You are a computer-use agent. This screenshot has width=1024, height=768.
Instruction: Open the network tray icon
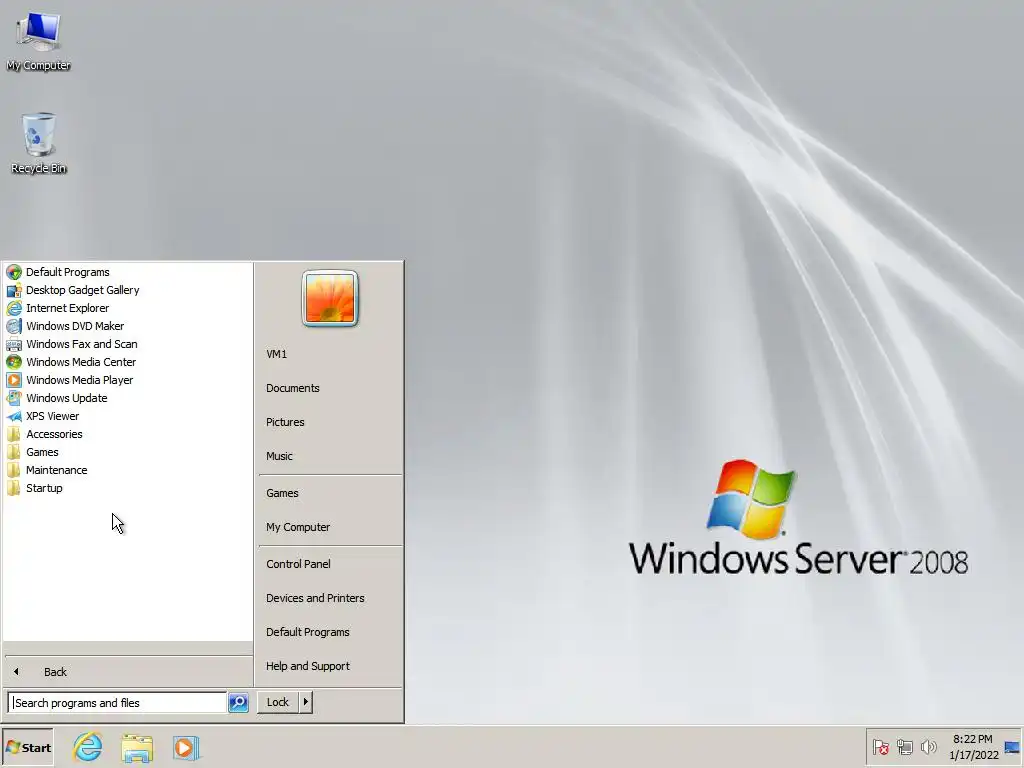(904, 747)
